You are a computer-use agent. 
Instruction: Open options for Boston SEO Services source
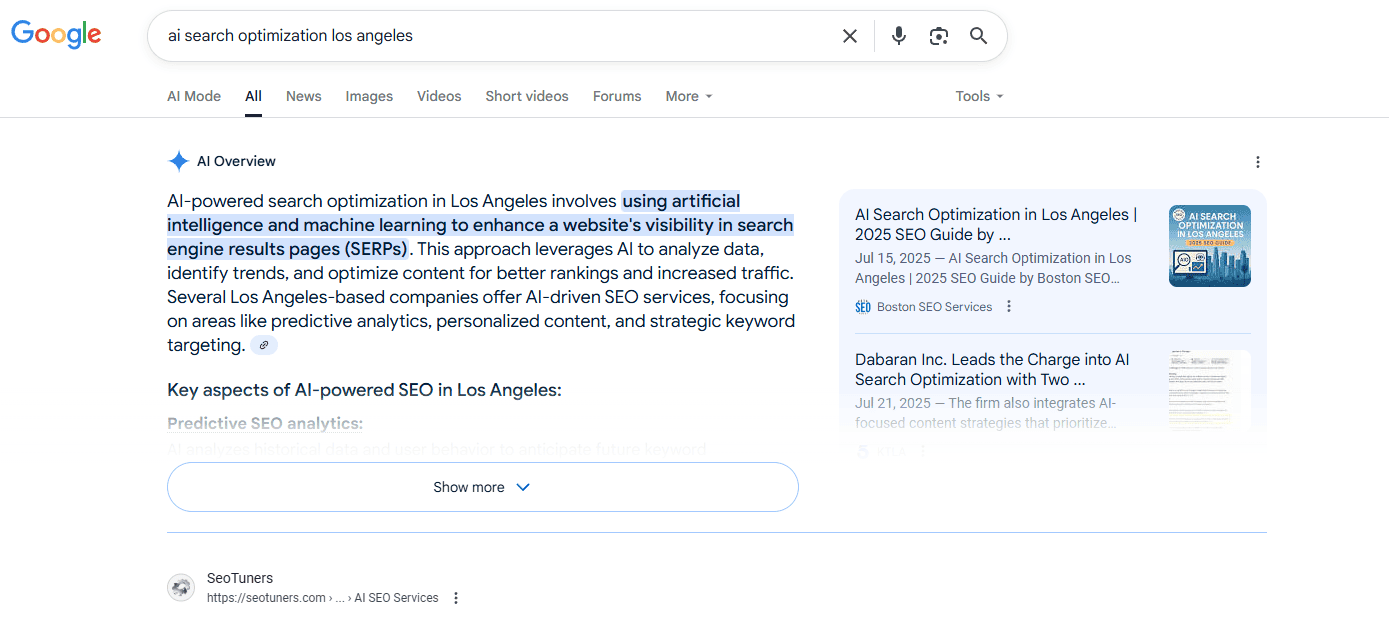click(1009, 307)
